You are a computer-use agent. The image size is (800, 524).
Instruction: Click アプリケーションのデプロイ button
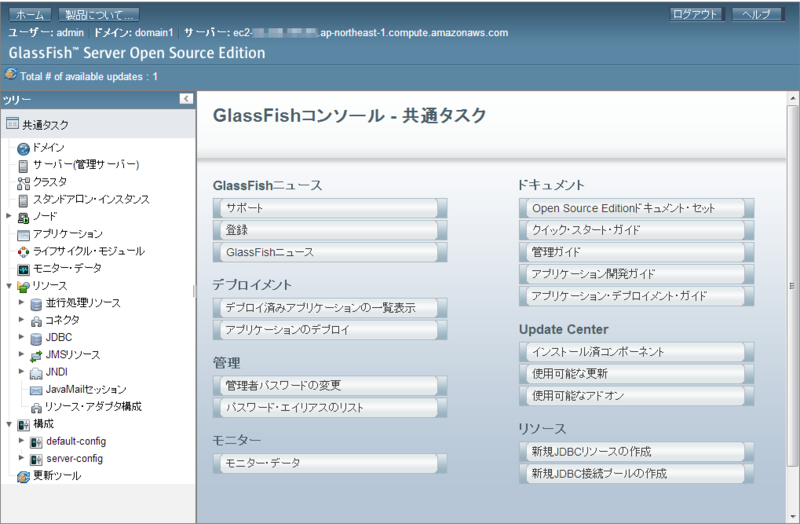coord(330,330)
